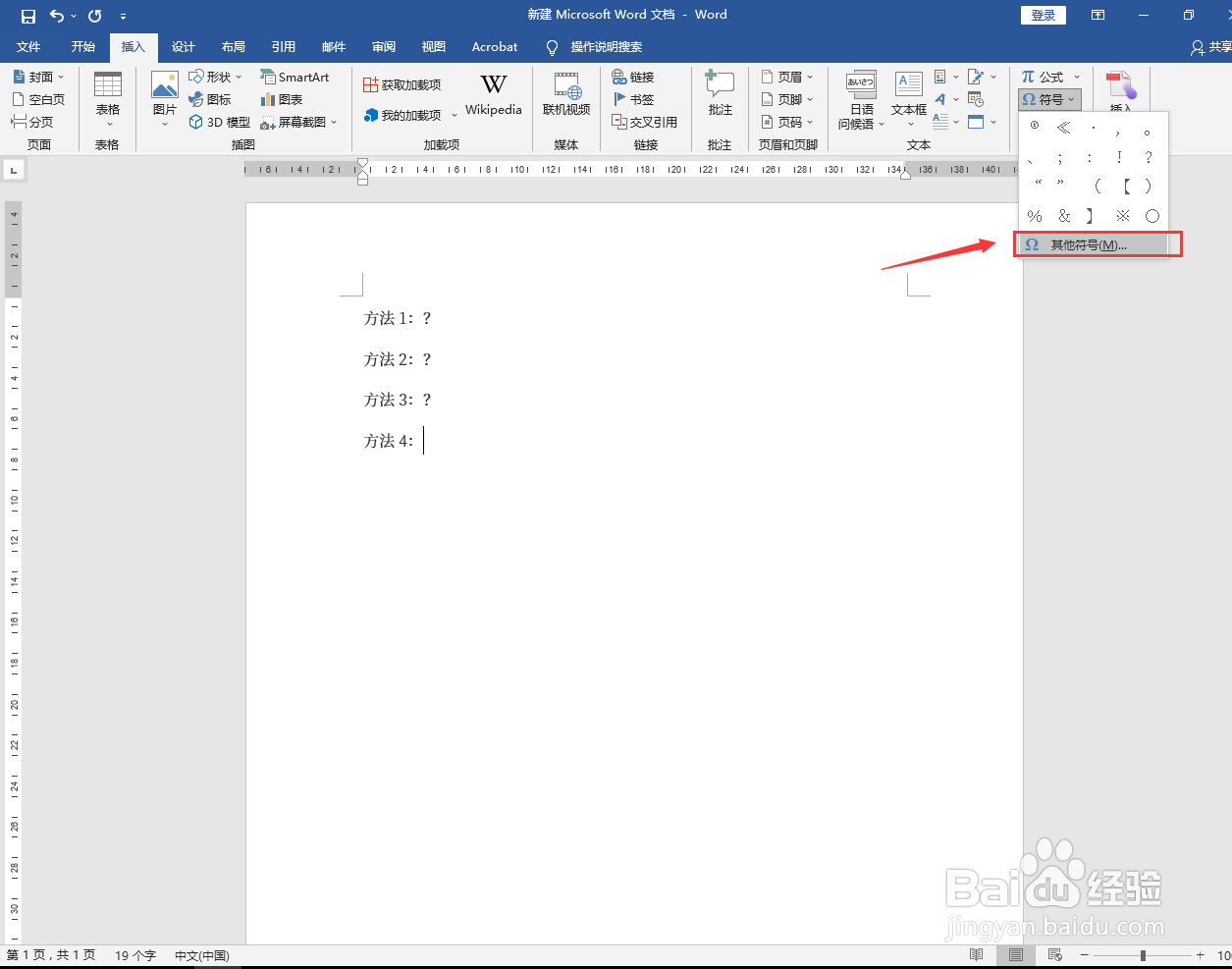
Task: Click the zoom out minus button
Action: point(1084,955)
